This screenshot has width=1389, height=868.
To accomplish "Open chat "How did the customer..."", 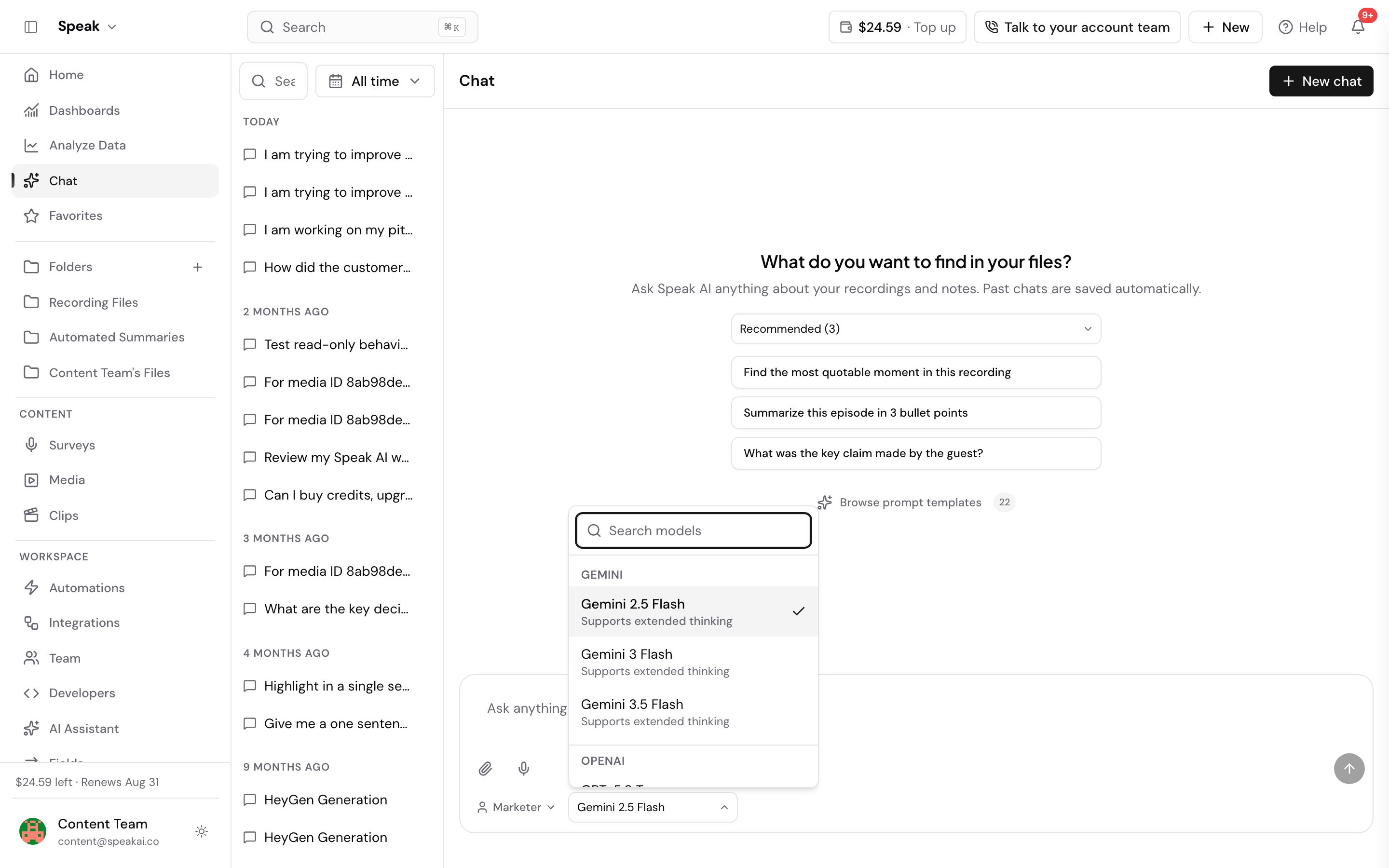I will point(328,268).
